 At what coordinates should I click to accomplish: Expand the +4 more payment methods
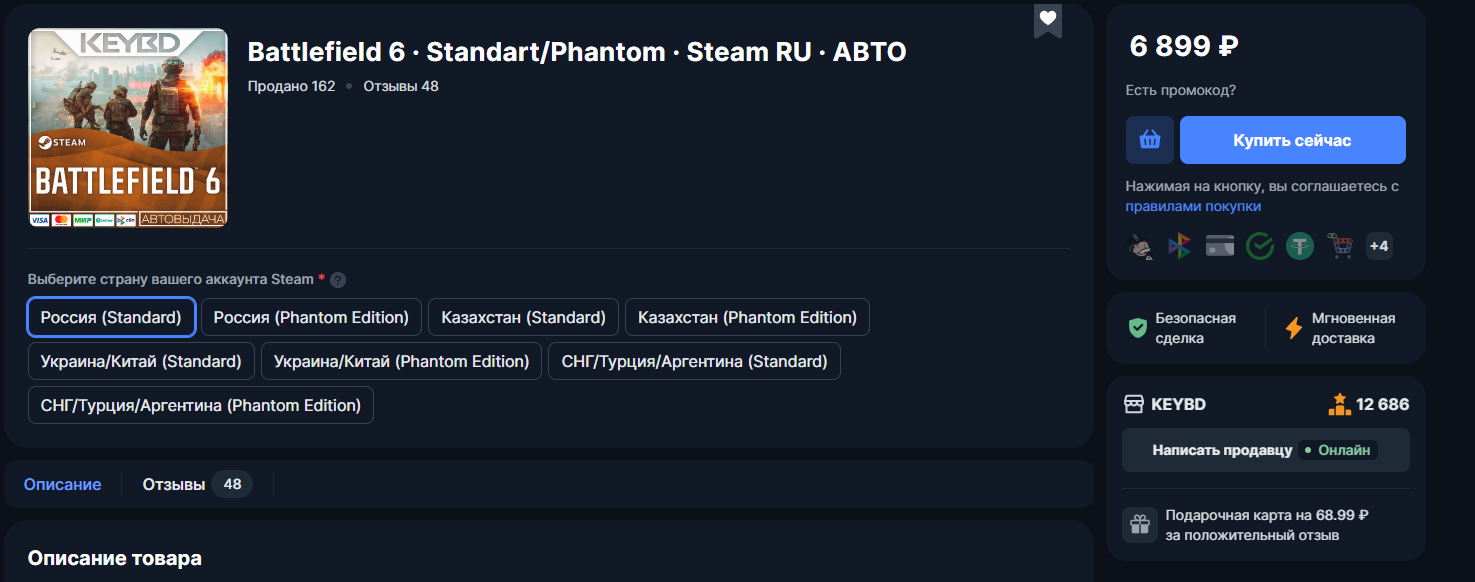(1379, 246)
